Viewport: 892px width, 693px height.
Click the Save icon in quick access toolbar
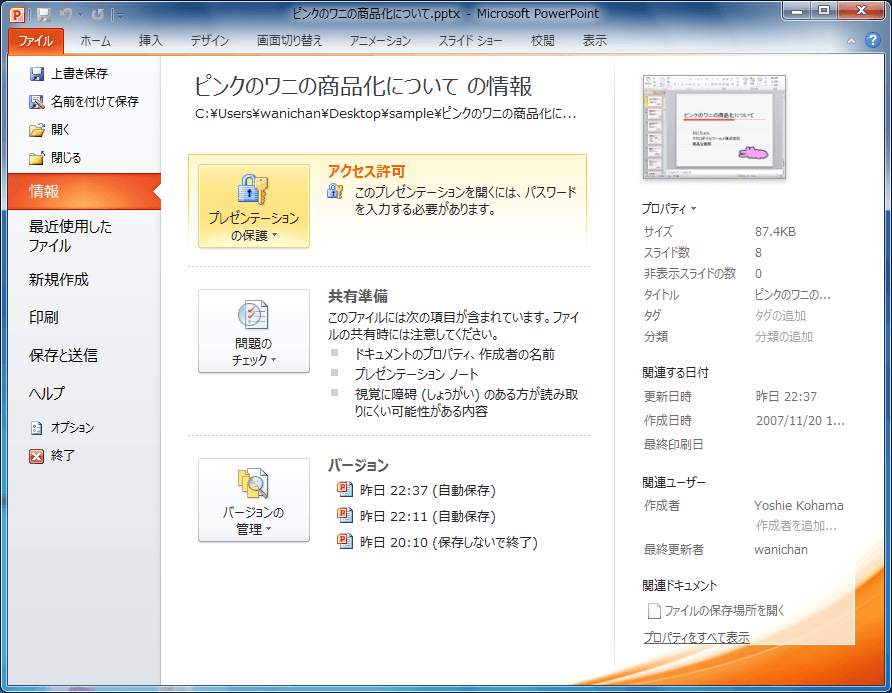44,14
